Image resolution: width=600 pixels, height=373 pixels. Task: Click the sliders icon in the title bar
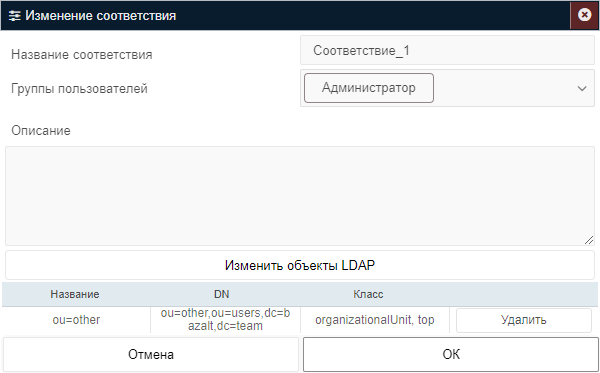pyautogui.click(x=15, y=16)
